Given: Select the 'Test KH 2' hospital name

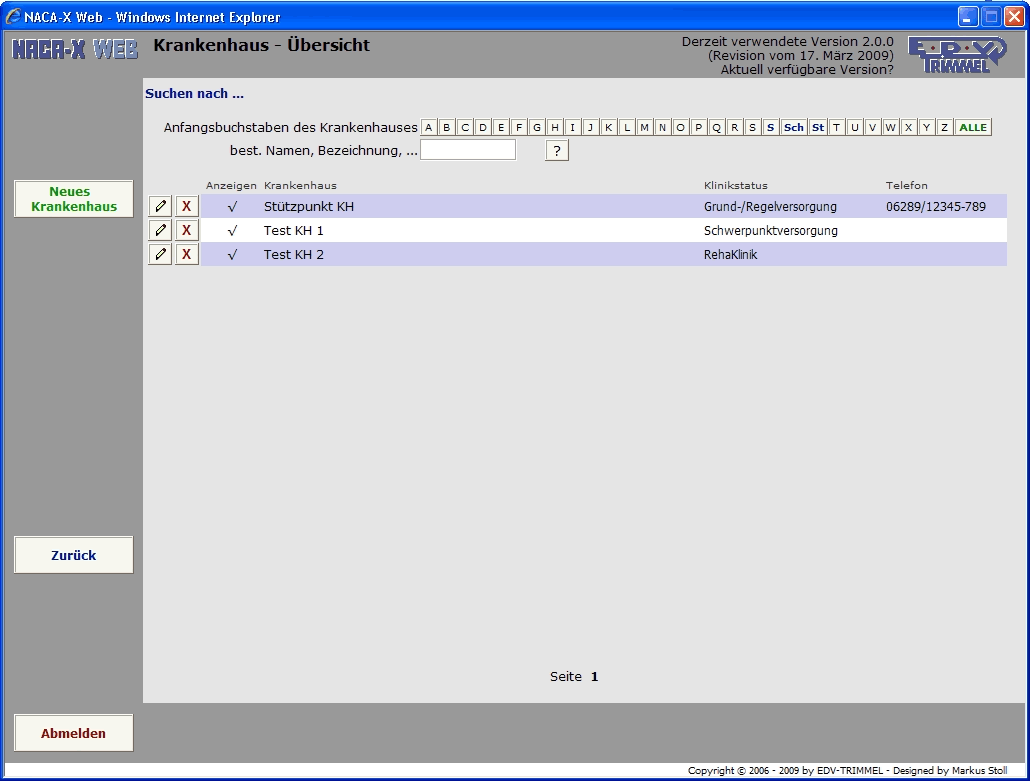Looking at the screenshot, I should [x=294, y=255].
